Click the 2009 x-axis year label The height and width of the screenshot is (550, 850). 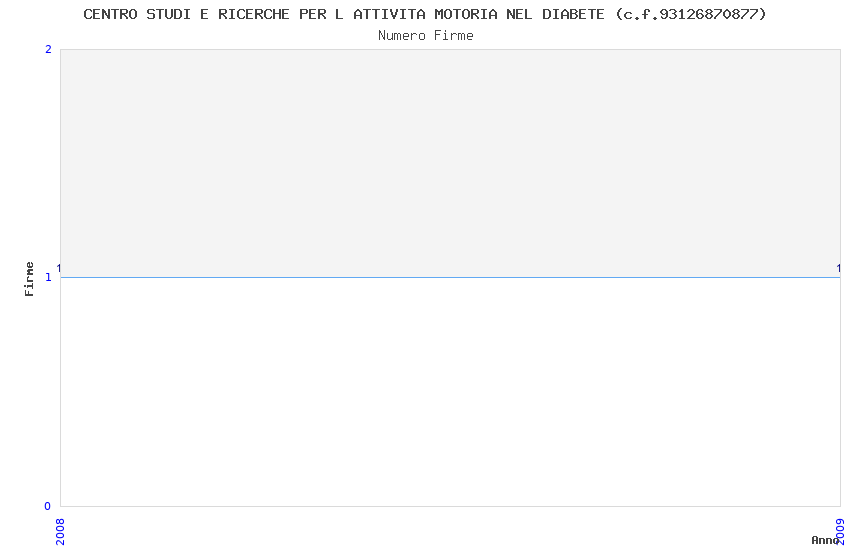point(840,532)
